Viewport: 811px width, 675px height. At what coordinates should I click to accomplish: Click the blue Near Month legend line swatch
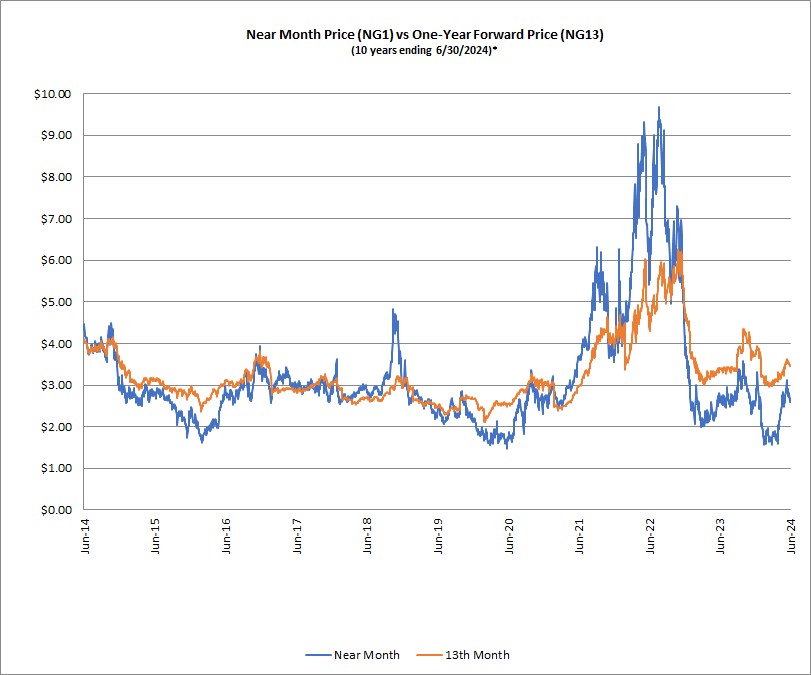click(x=318, y=655)
